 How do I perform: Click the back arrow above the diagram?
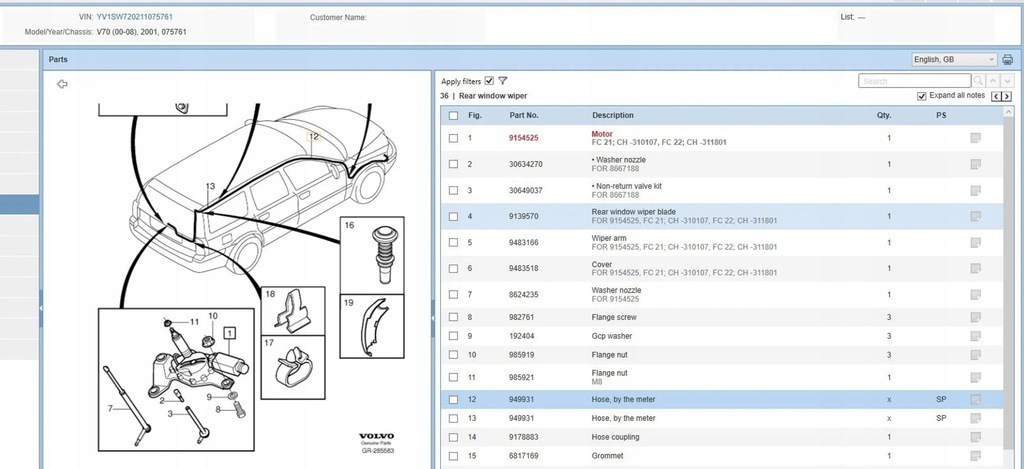[x=62, y=84]
